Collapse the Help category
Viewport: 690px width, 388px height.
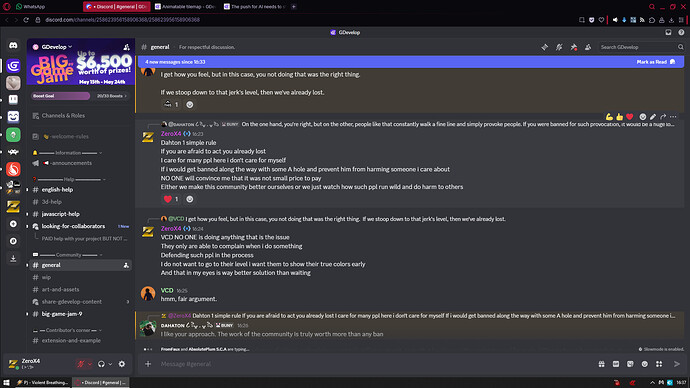pos(69,179)
